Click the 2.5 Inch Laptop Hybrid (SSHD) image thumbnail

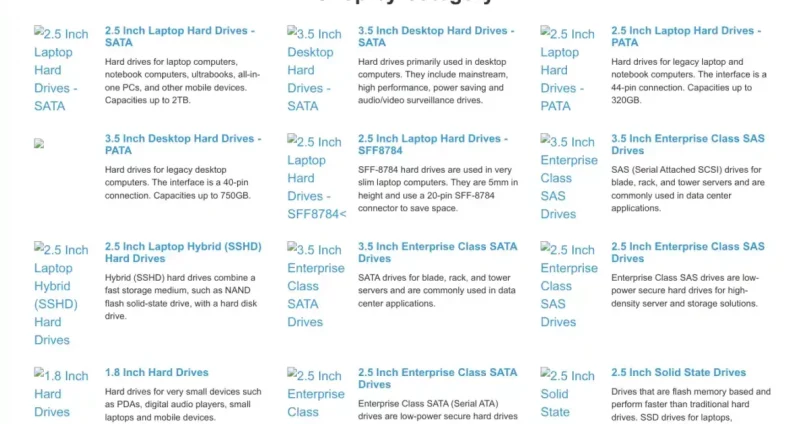coord(63,294)
